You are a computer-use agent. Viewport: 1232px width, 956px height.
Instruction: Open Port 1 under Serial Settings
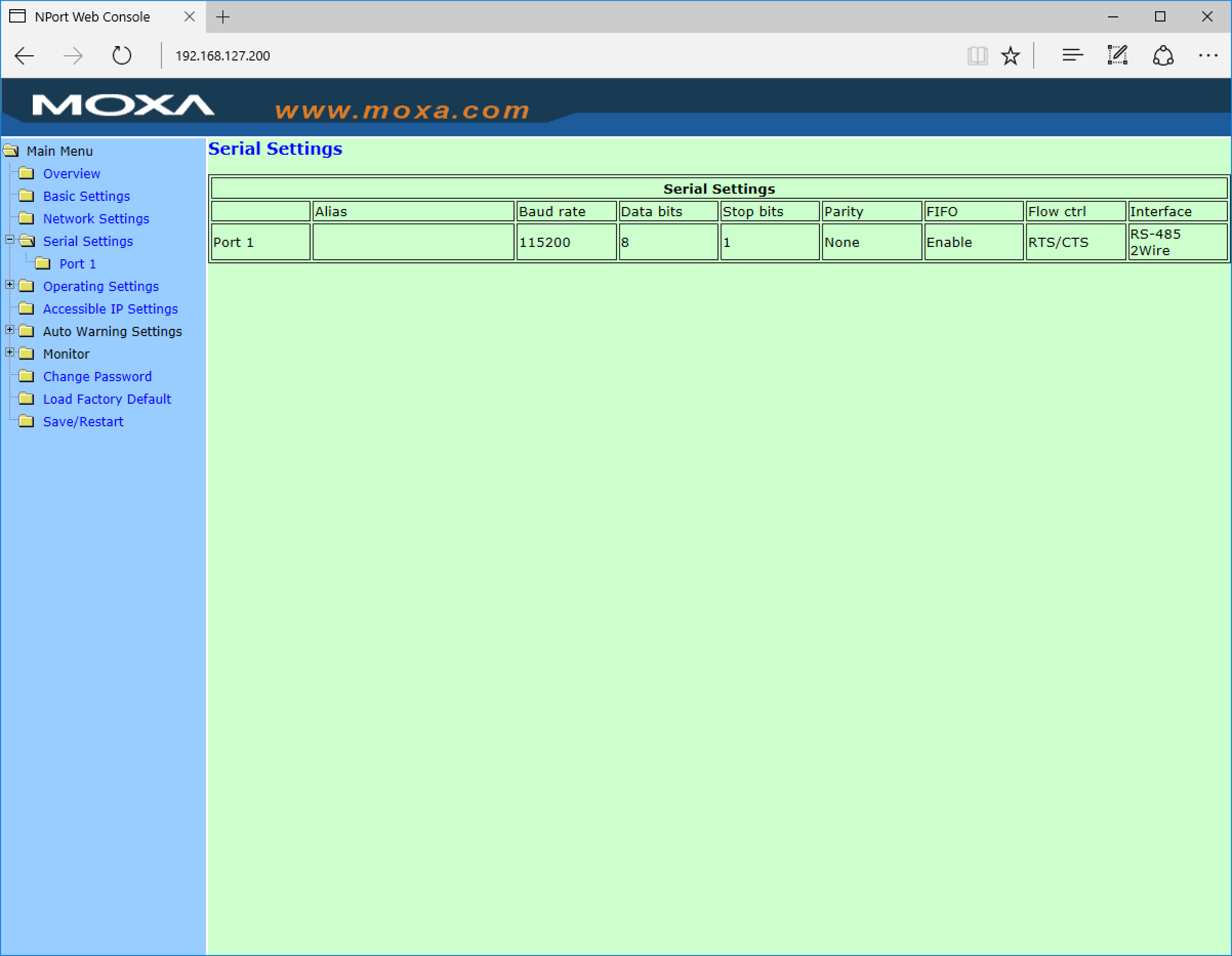[x=77, y=264]
